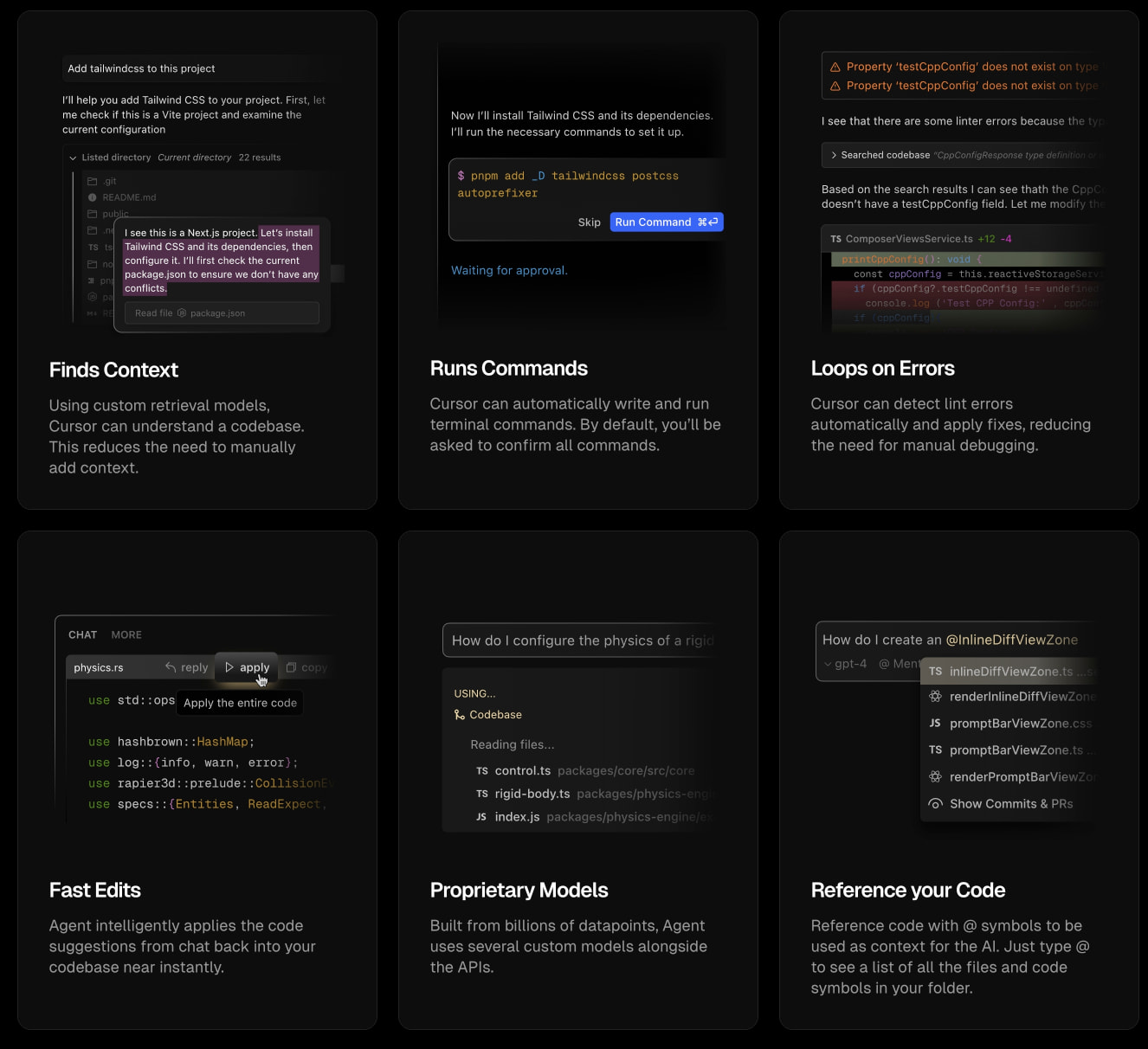
Task: Click the Codebase branch icon
Action: point(460,715)
